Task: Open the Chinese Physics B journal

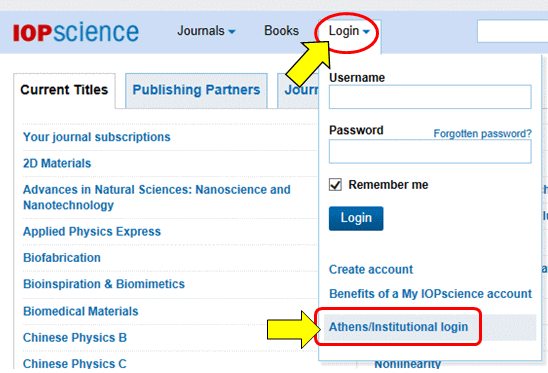Action: 75,337
